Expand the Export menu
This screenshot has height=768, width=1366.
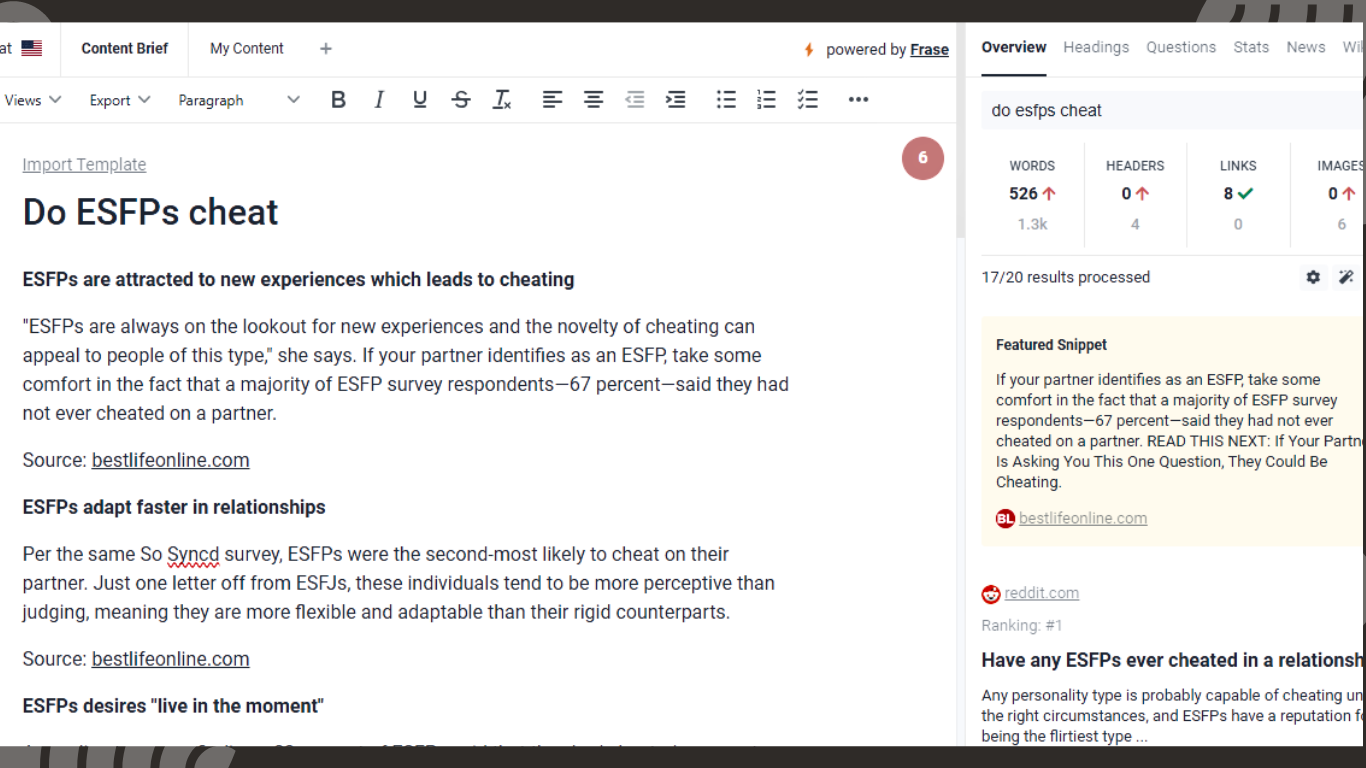pyautogui.click(x=120, y=100)
